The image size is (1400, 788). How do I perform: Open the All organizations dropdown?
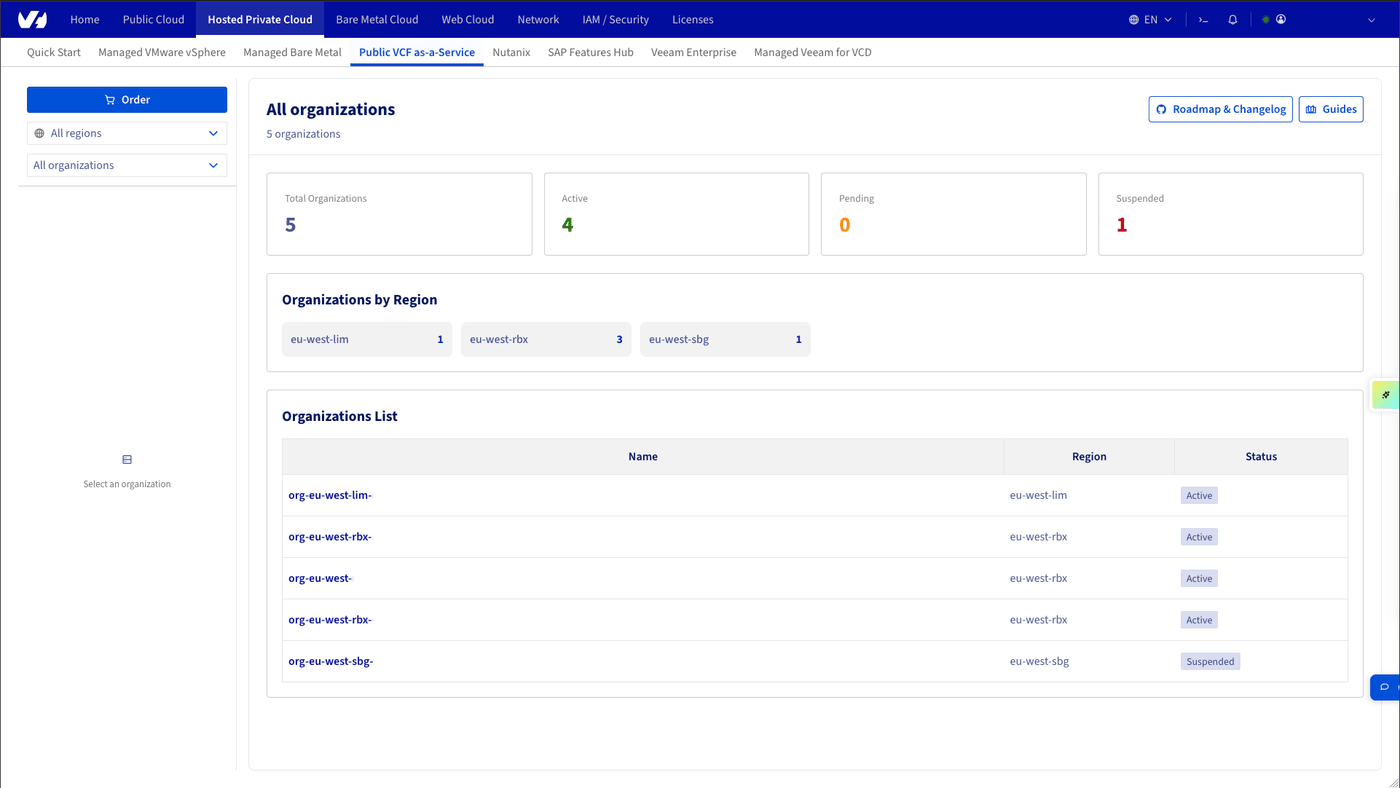[127, 165]
